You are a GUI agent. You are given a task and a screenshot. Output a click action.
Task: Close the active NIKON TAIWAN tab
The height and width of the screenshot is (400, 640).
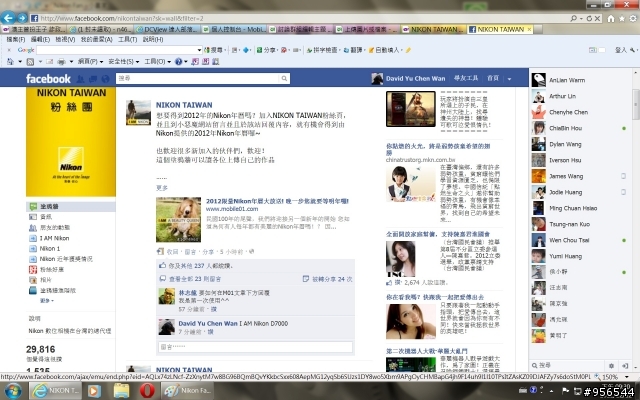pyautogui.click(x=529, y=29)
